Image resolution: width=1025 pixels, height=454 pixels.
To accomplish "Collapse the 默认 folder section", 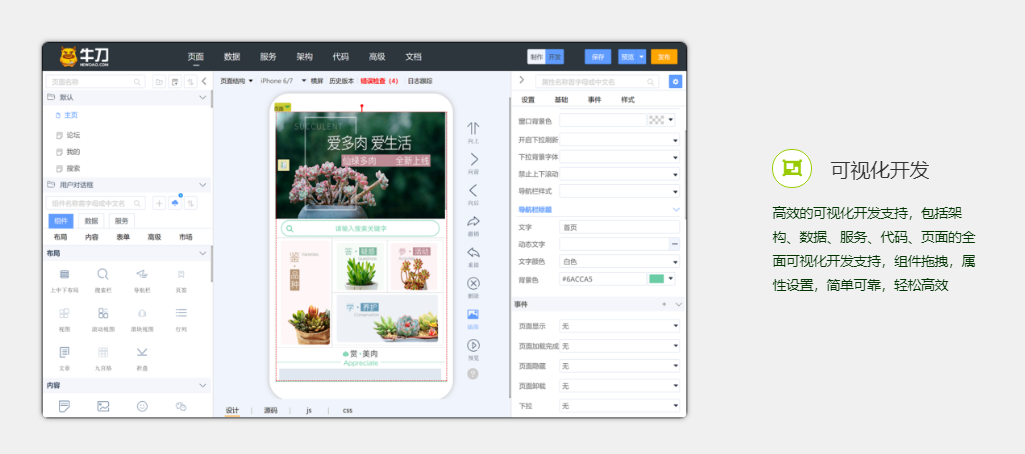I will [203, 97].
